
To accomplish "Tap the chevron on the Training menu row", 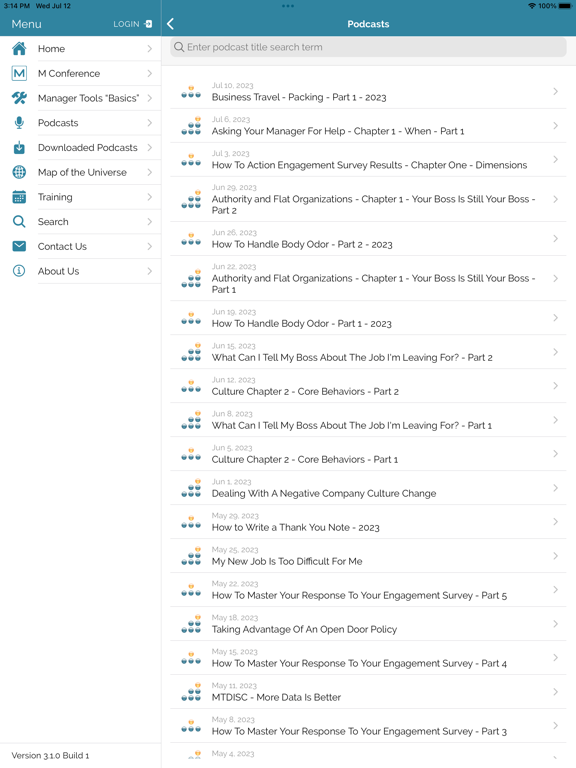I will (x=149, y=197).
